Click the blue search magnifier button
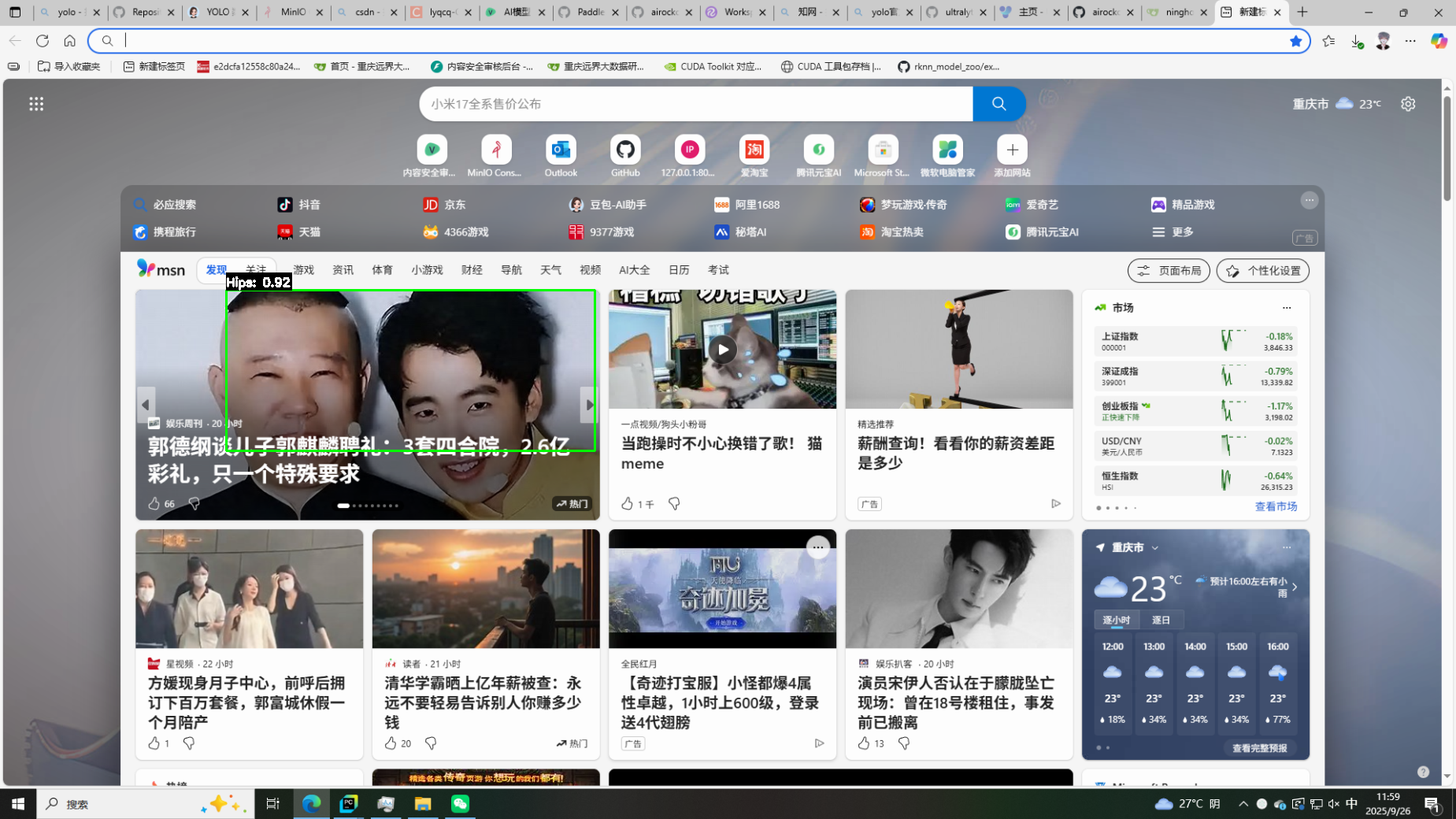Image resolution: width=1456 pixels, height=819 pixels. pyautogui.click(x=998, y=104)
